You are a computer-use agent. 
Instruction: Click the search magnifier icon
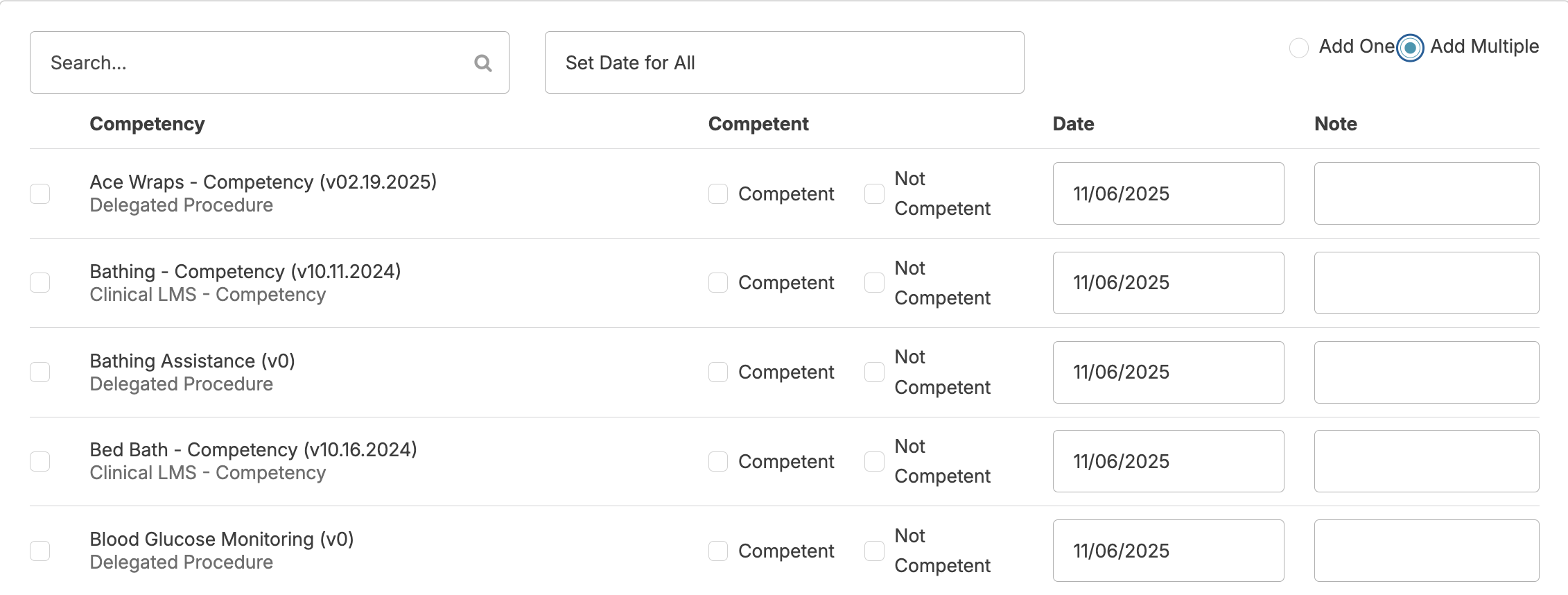[482, 63]
